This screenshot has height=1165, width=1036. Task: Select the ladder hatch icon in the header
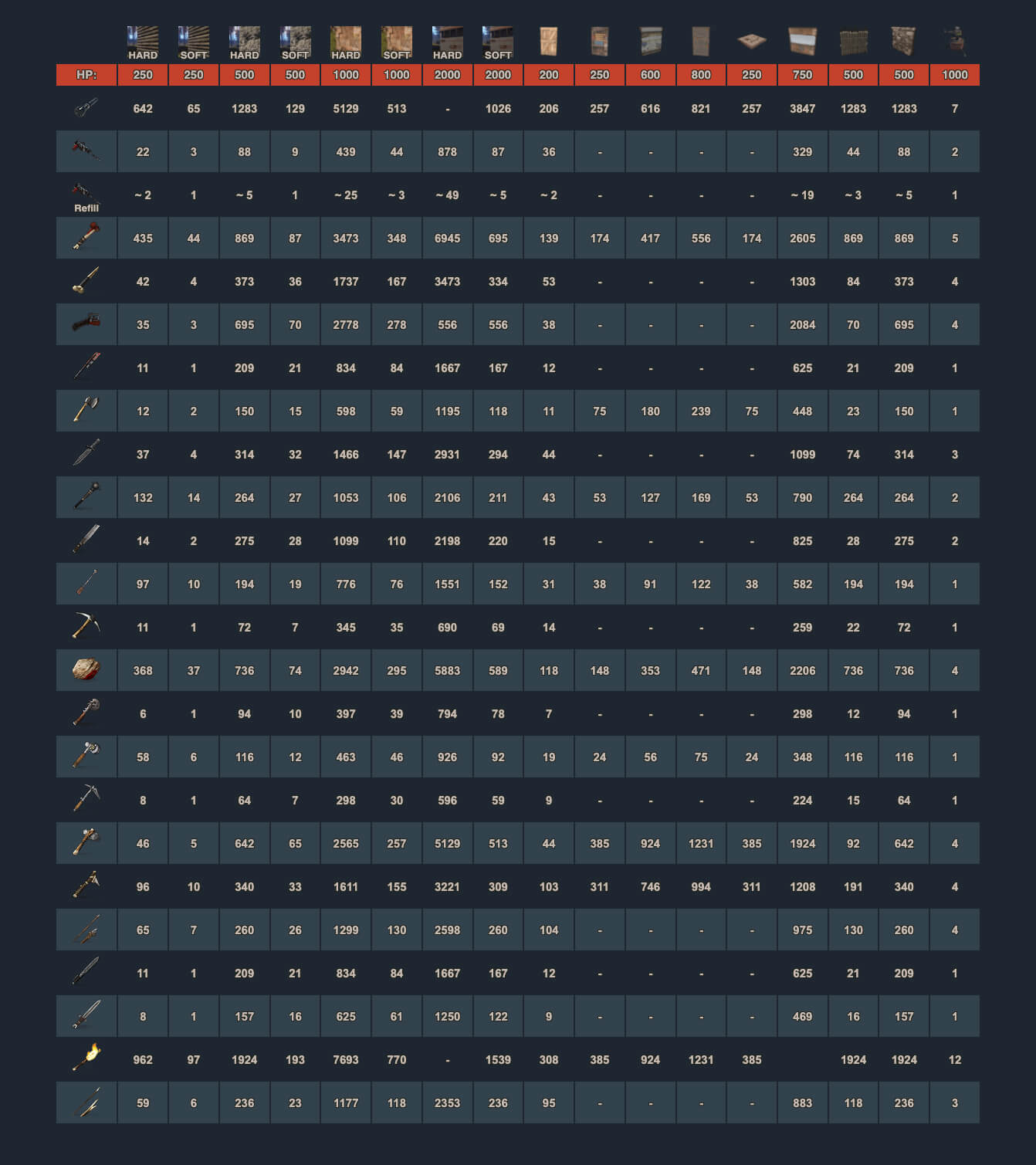(752, 41)
